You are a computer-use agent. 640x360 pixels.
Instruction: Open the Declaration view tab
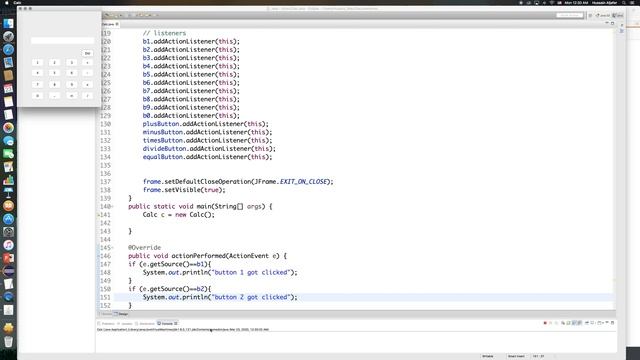(x=145, y=323)
